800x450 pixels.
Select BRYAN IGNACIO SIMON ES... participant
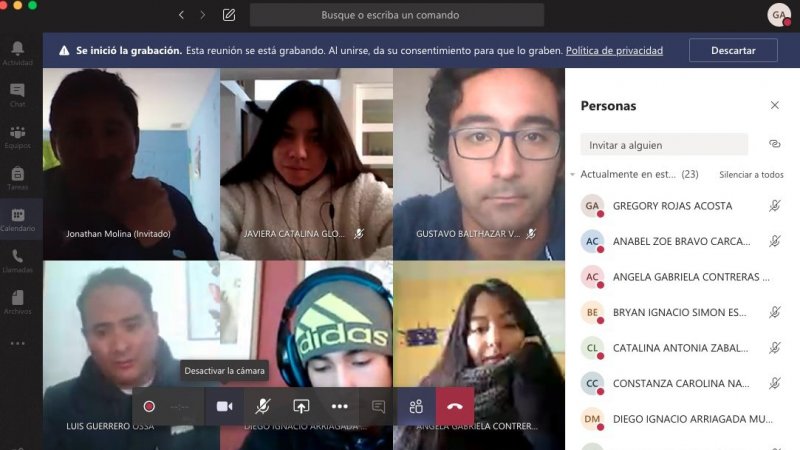682,312
